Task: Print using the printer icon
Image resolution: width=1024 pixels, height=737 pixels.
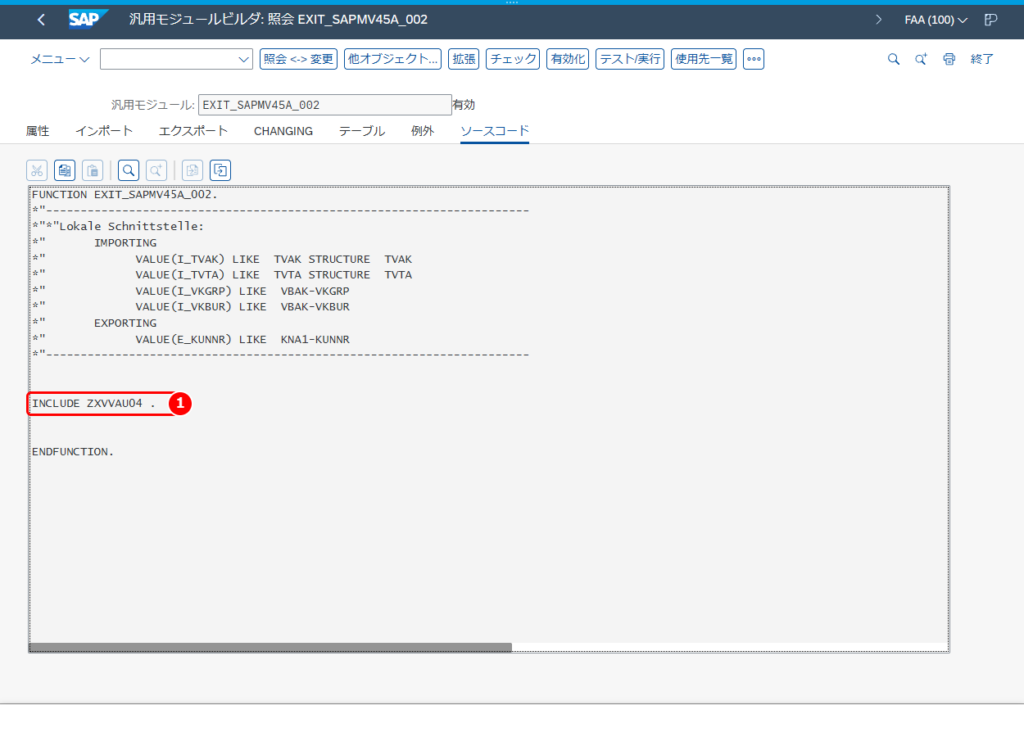Action: coord(949,59)
